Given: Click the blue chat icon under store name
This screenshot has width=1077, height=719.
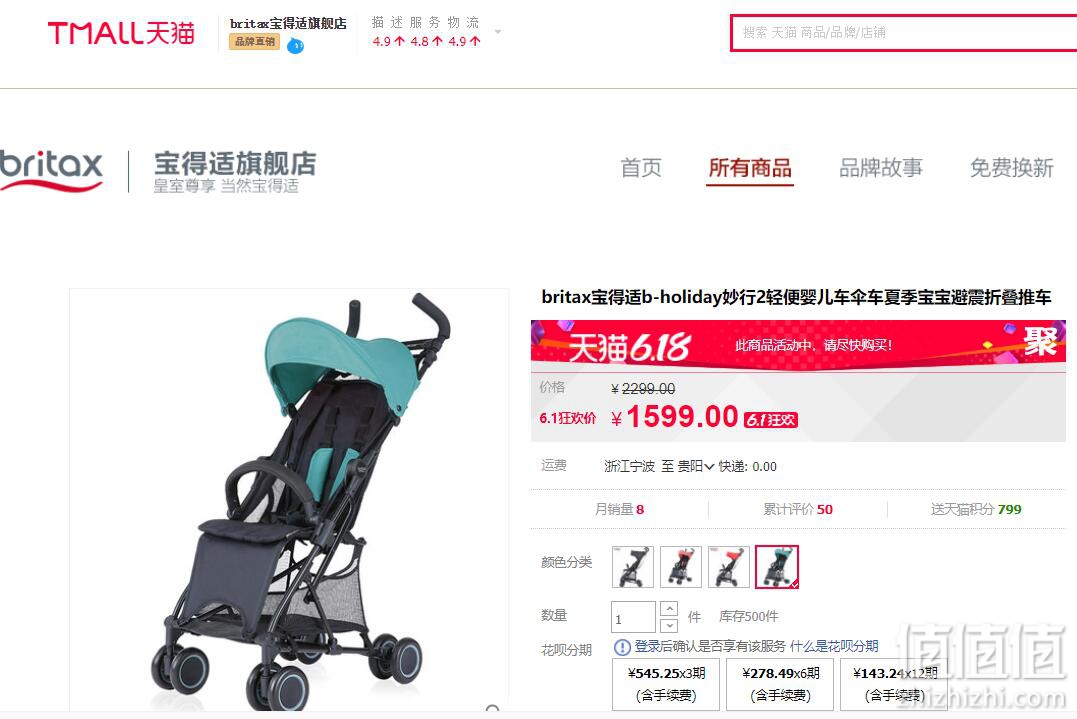Looking at the screenshot, I should coord(295,46).
